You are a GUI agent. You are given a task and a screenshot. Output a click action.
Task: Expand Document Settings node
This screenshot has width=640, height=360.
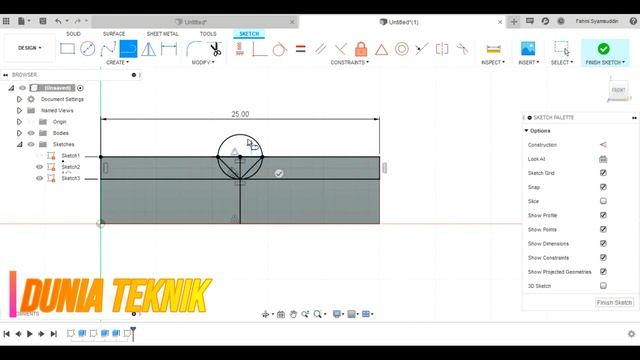(19, 99)
